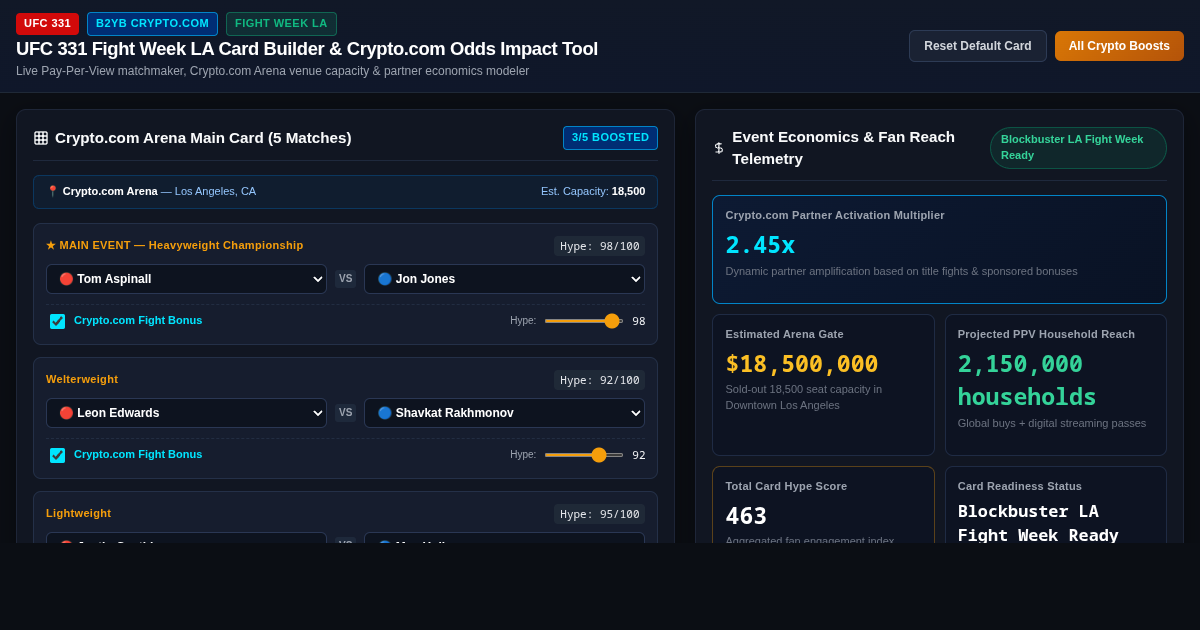Click the VS marker in the Main Event row

pyautogui.click(x=345, y=279)
